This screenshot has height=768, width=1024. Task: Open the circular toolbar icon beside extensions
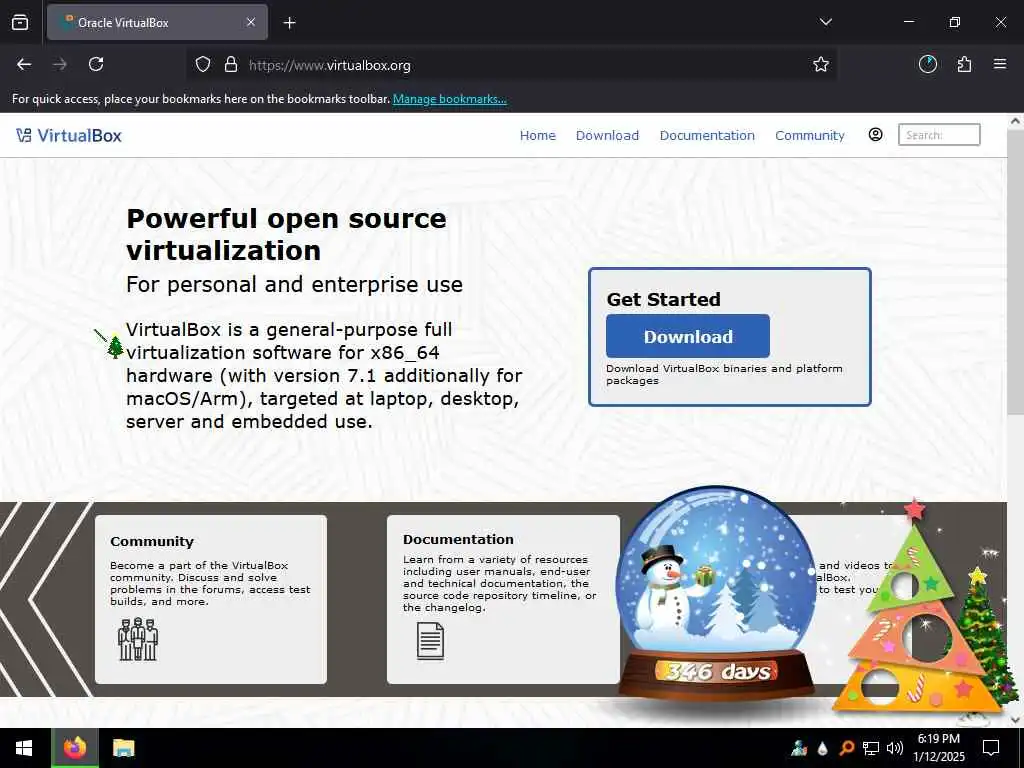tap(928, 64)
